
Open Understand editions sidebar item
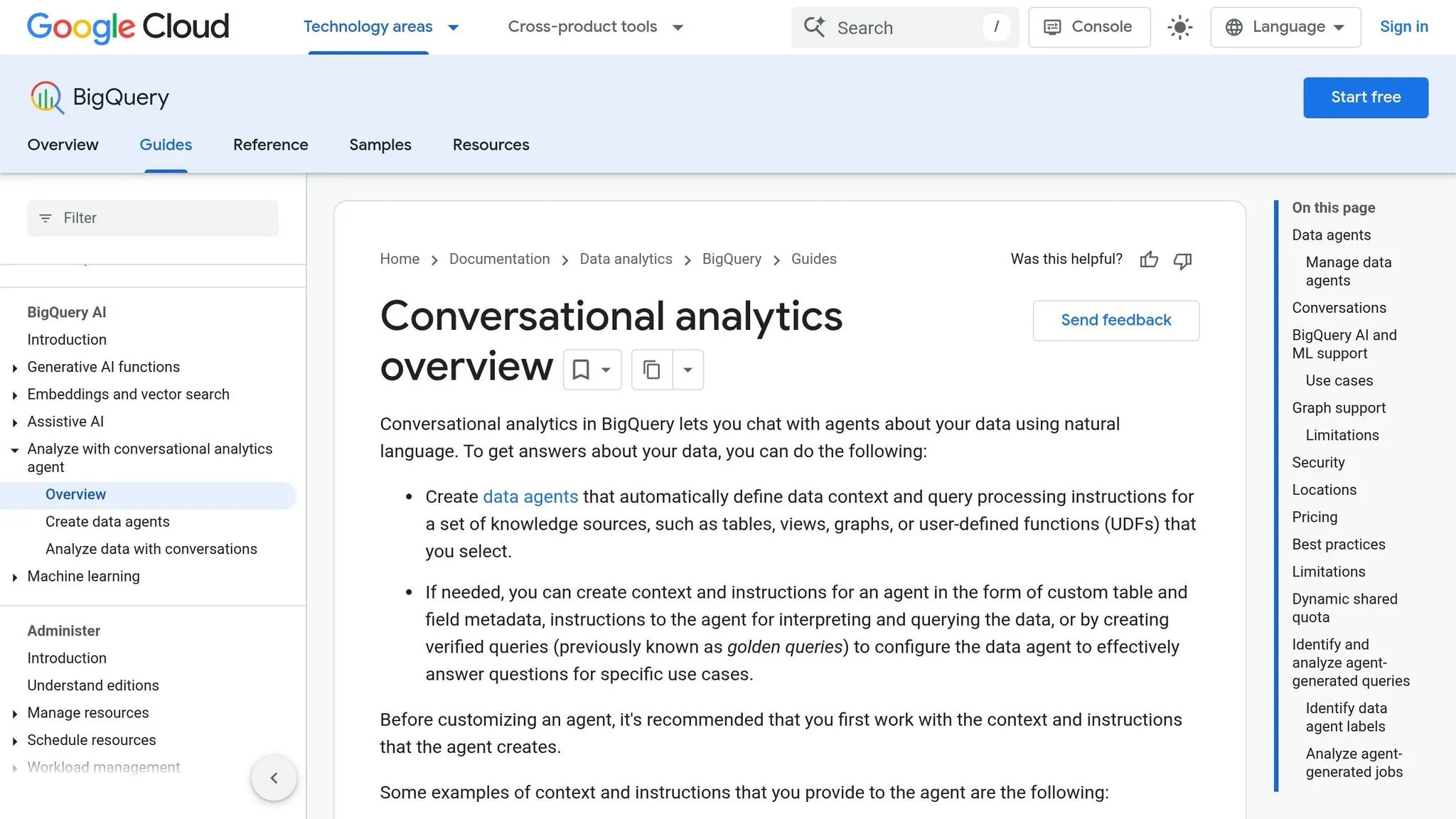click(x=93, y=685)
